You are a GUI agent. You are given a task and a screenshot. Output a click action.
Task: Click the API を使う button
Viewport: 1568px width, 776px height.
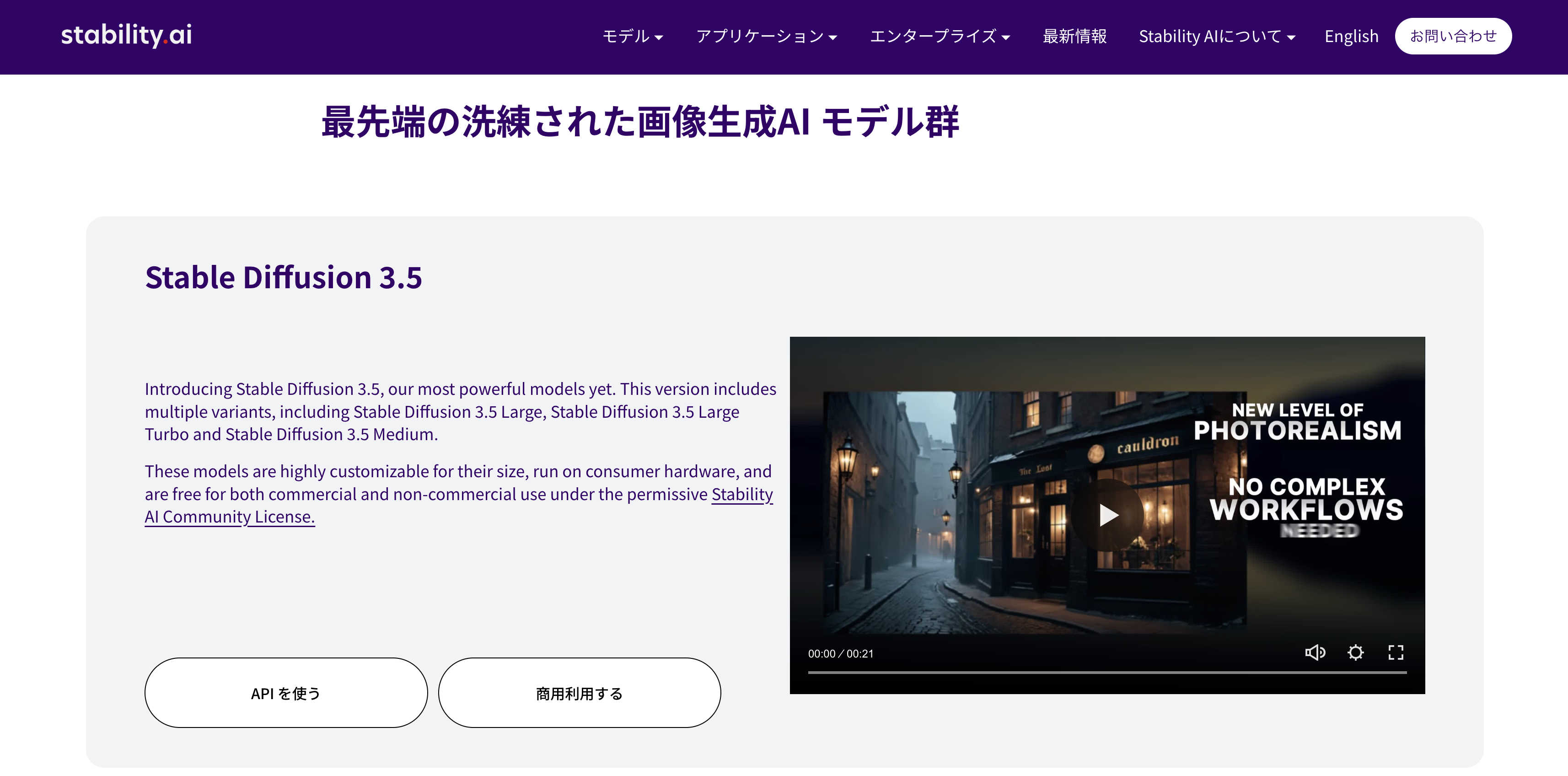(x=286, y=693)
